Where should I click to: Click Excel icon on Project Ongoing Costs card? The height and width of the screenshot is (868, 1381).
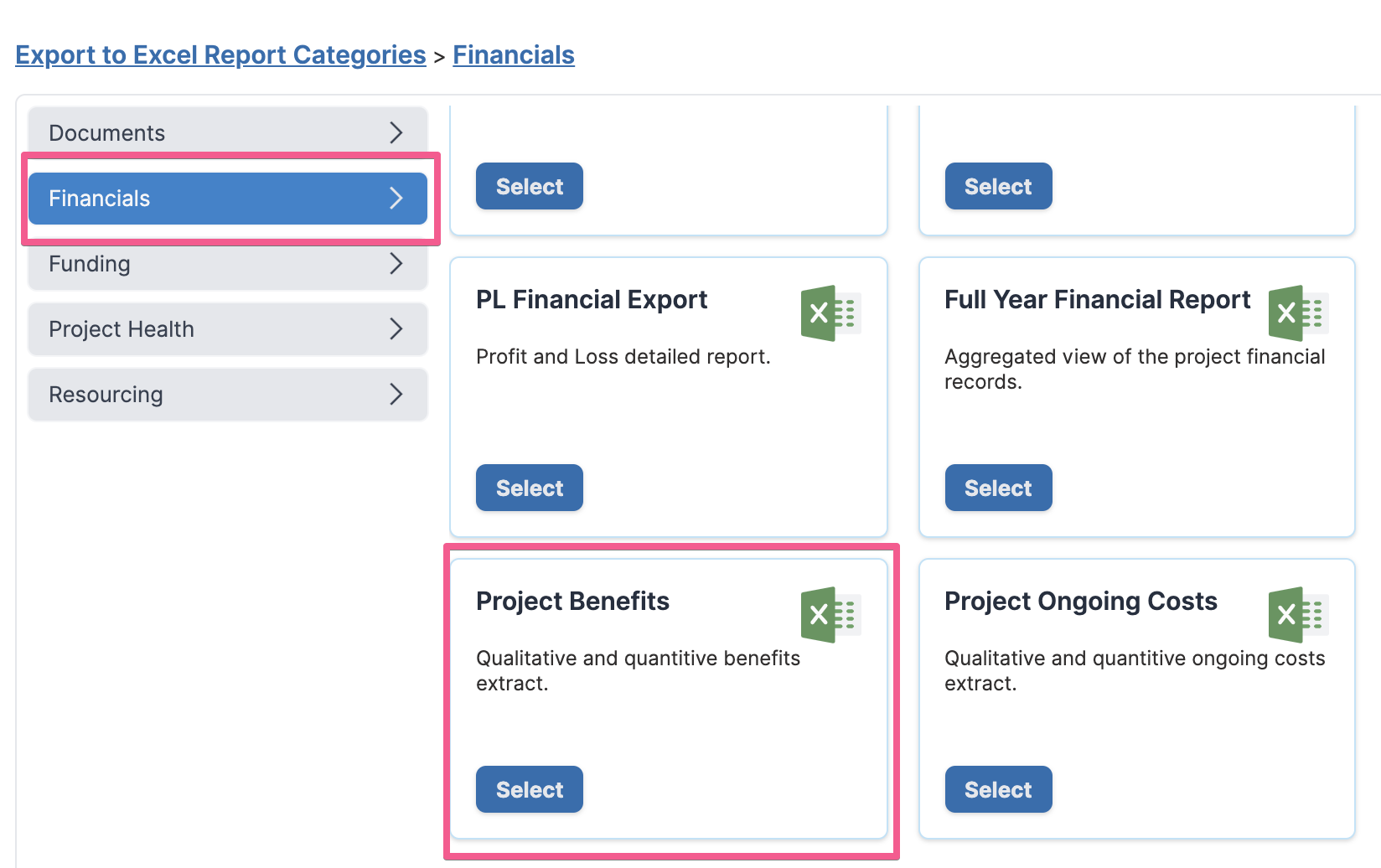click(1299, 615)
